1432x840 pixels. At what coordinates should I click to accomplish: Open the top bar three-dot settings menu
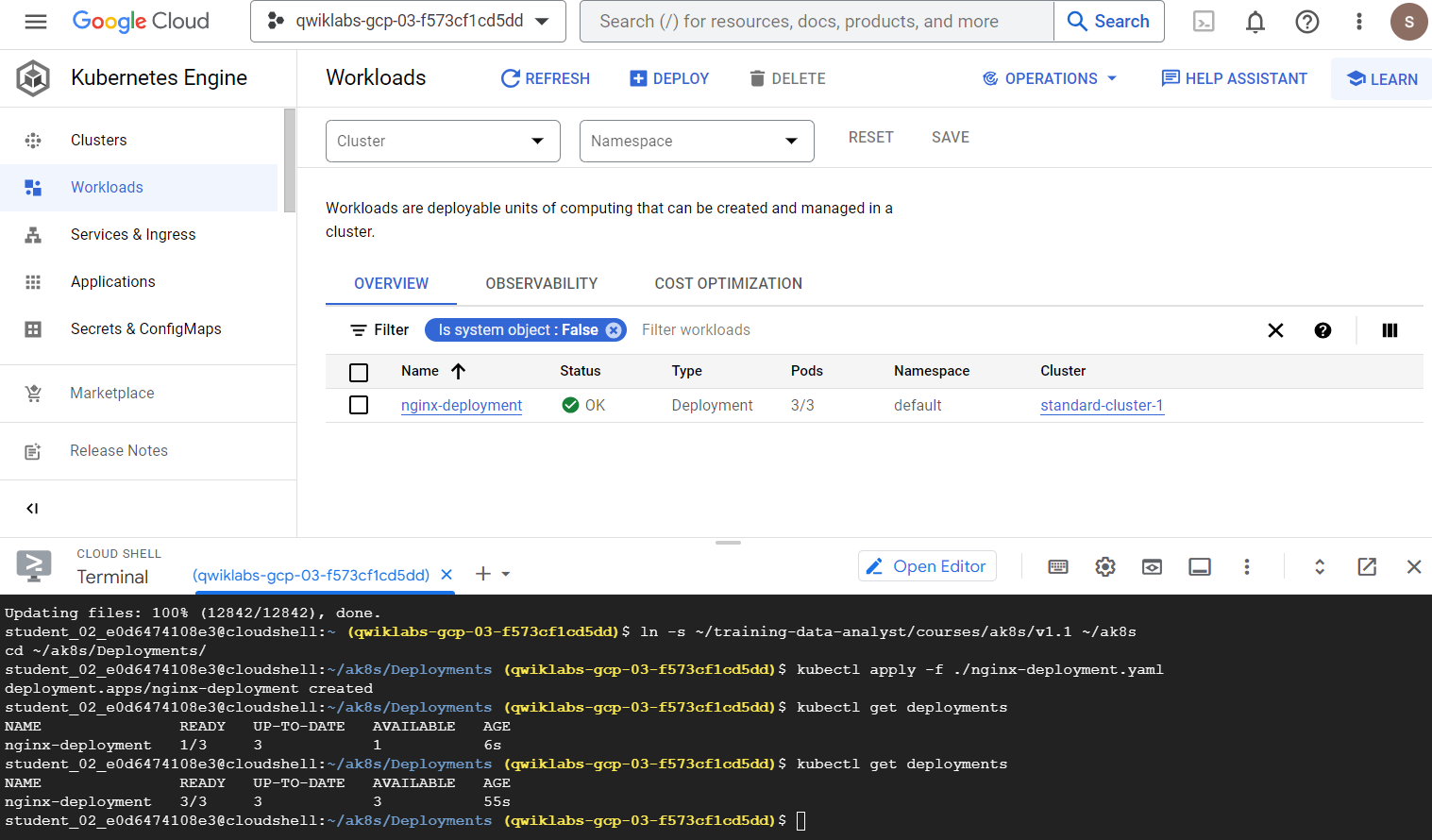(x=1359, y=21)
